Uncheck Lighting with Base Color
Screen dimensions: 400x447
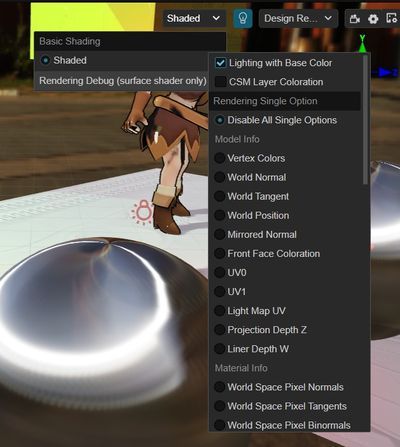221,63
